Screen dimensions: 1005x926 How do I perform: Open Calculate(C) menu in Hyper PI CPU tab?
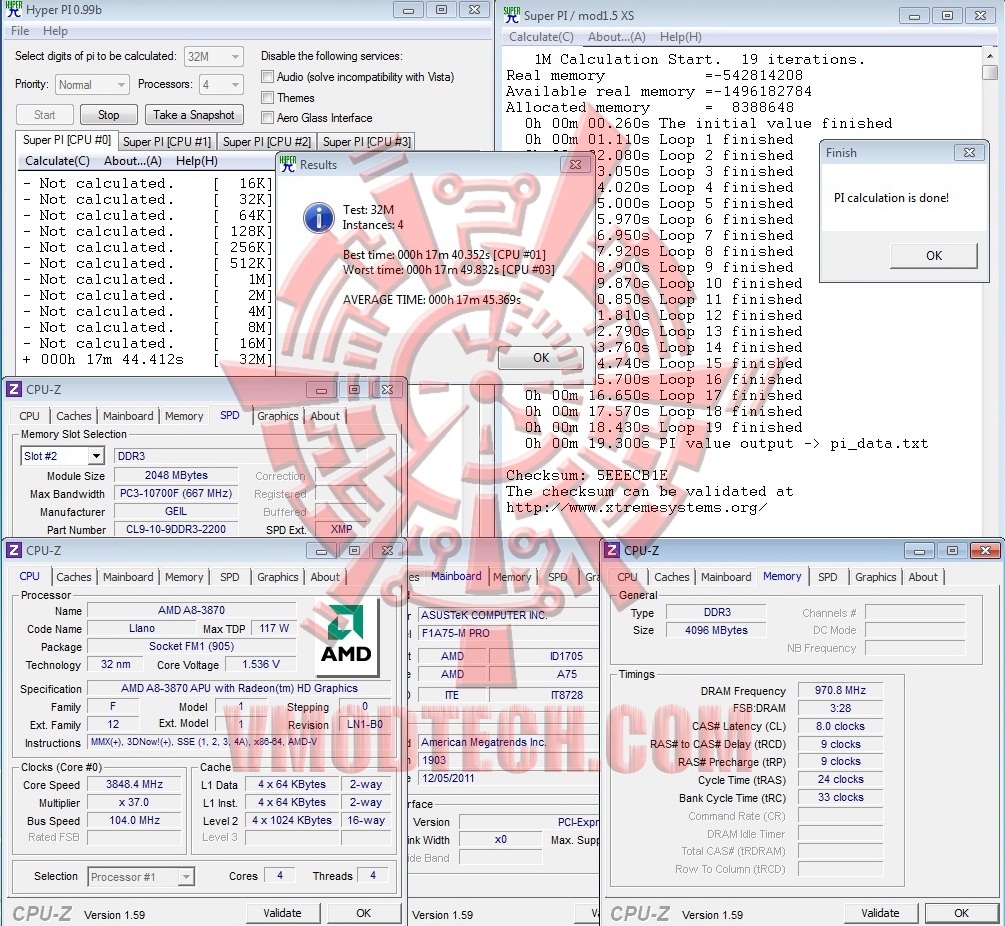tap(57, 161)
